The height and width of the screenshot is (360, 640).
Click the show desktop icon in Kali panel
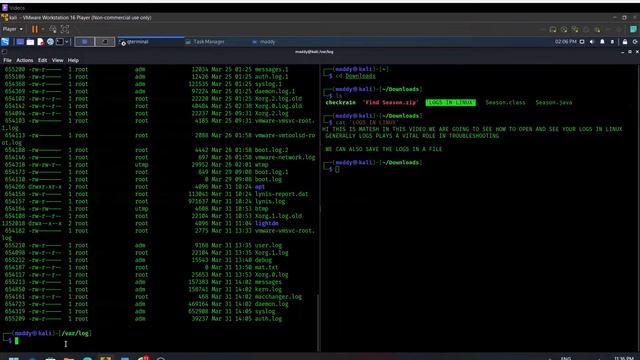tap(20, 42)
